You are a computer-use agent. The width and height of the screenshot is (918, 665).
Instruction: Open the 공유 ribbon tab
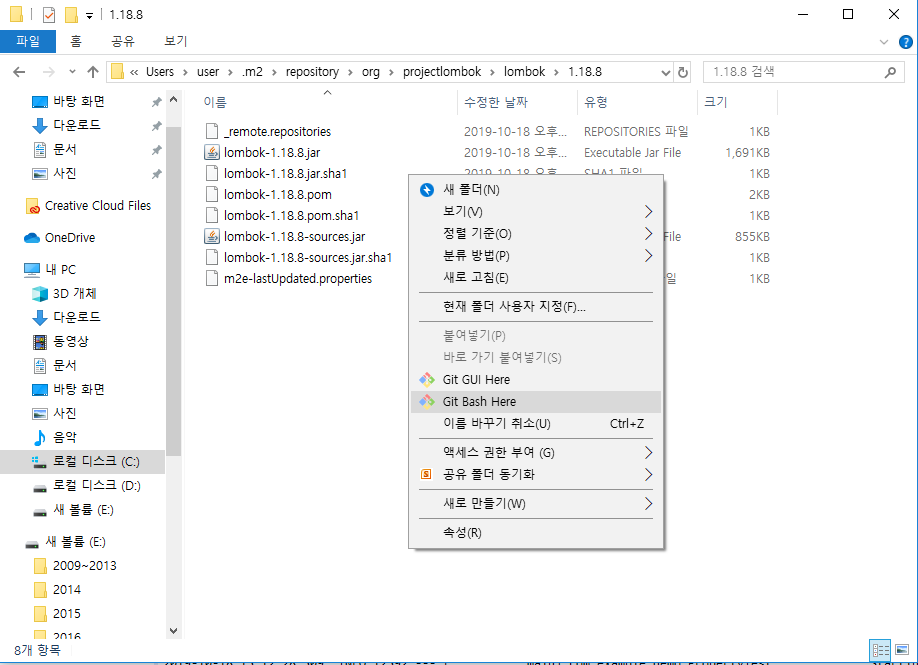123,42
